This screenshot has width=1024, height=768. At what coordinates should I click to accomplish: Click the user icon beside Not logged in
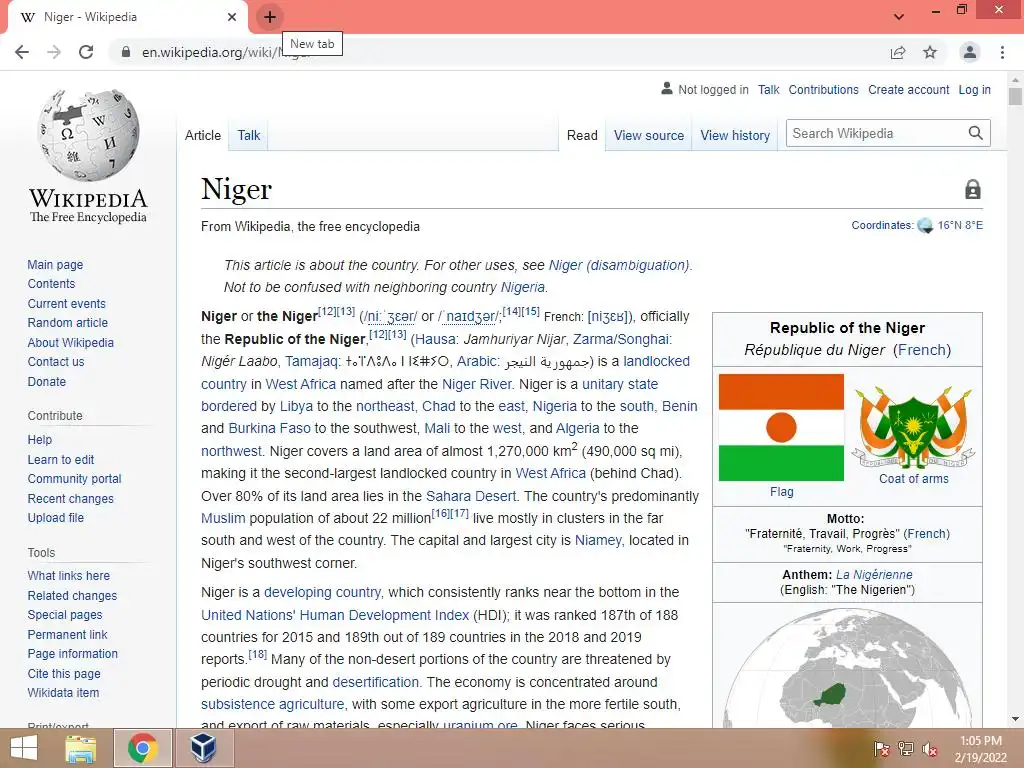pyautogui.click(x=667, y=88)
